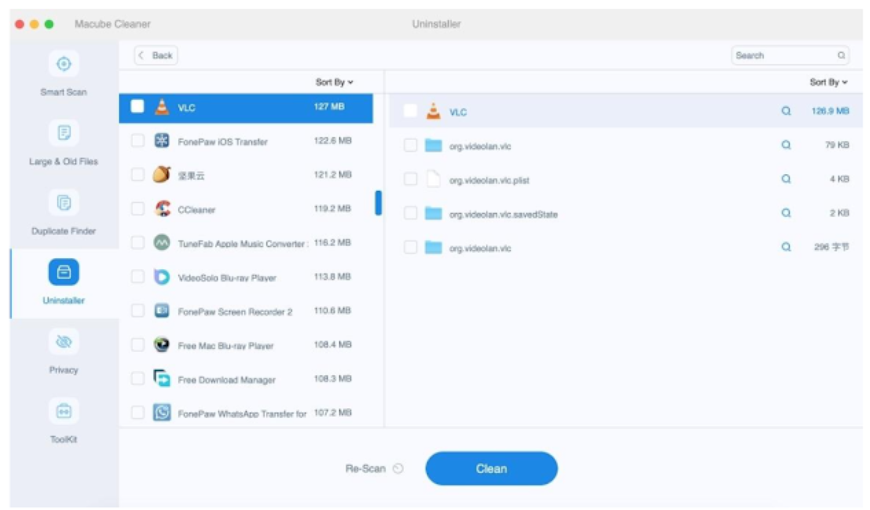The height and width of the screenshot is (510, 870).
Task: Click the FonePaw iOS Transfer app icon
Action: [161, 141]
